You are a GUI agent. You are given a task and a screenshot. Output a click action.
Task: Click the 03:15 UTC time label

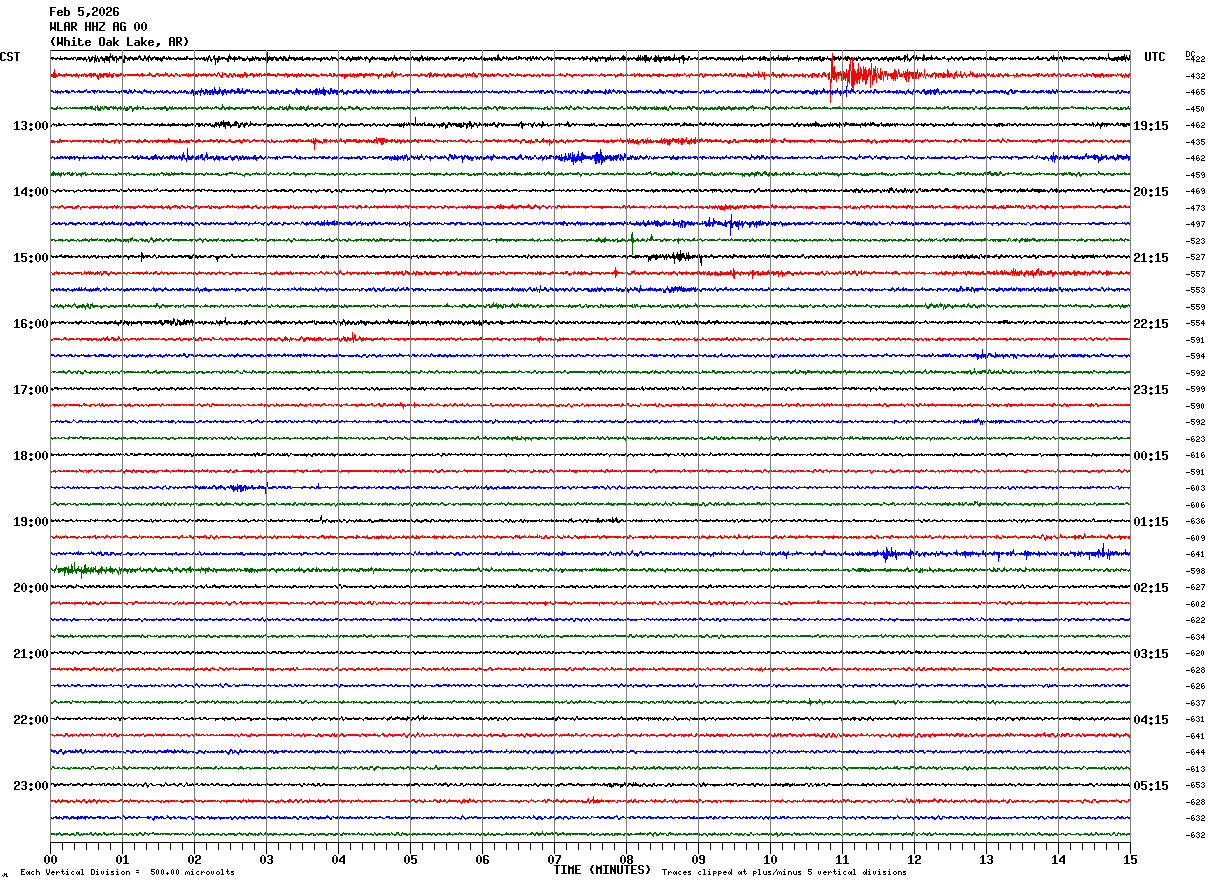(x=1151, y=654)
